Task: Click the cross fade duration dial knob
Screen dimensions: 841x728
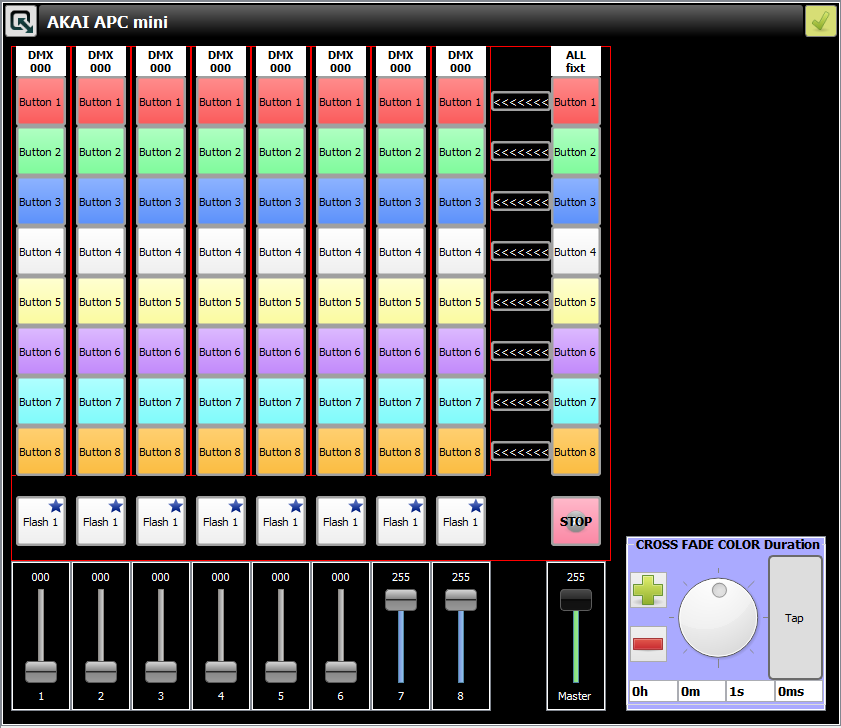Action: [718, 618]
